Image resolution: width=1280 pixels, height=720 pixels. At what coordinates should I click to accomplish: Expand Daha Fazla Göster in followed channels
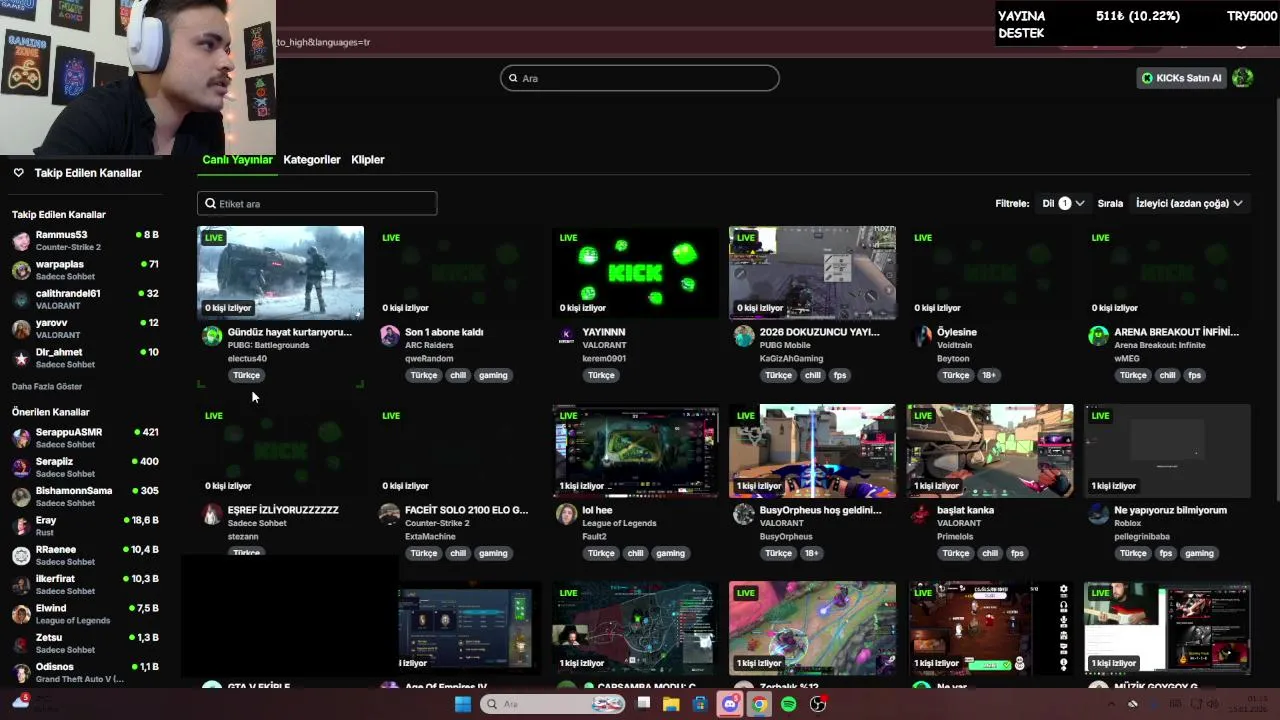(x=47, y=386)
